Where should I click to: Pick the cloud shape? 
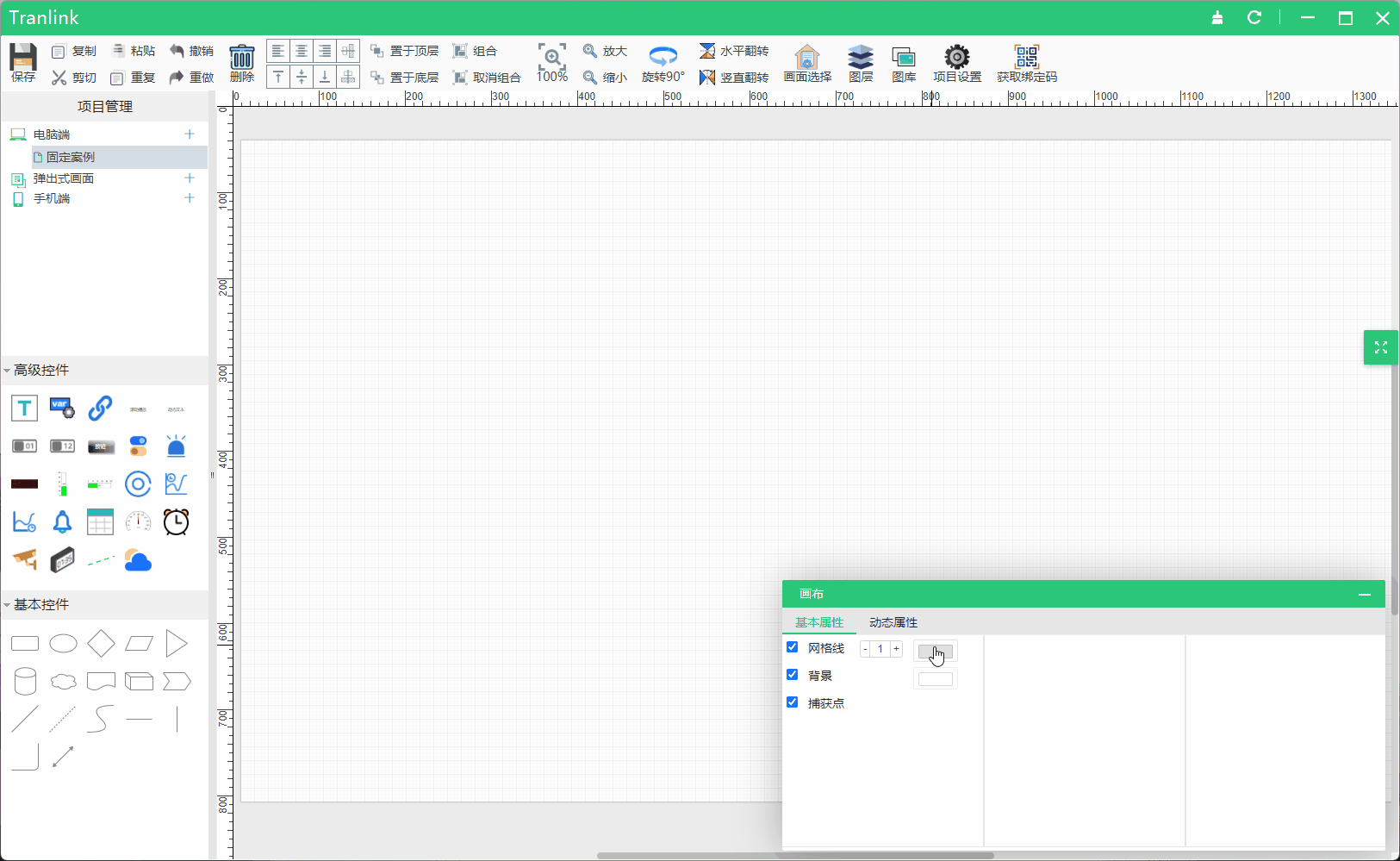63,682
